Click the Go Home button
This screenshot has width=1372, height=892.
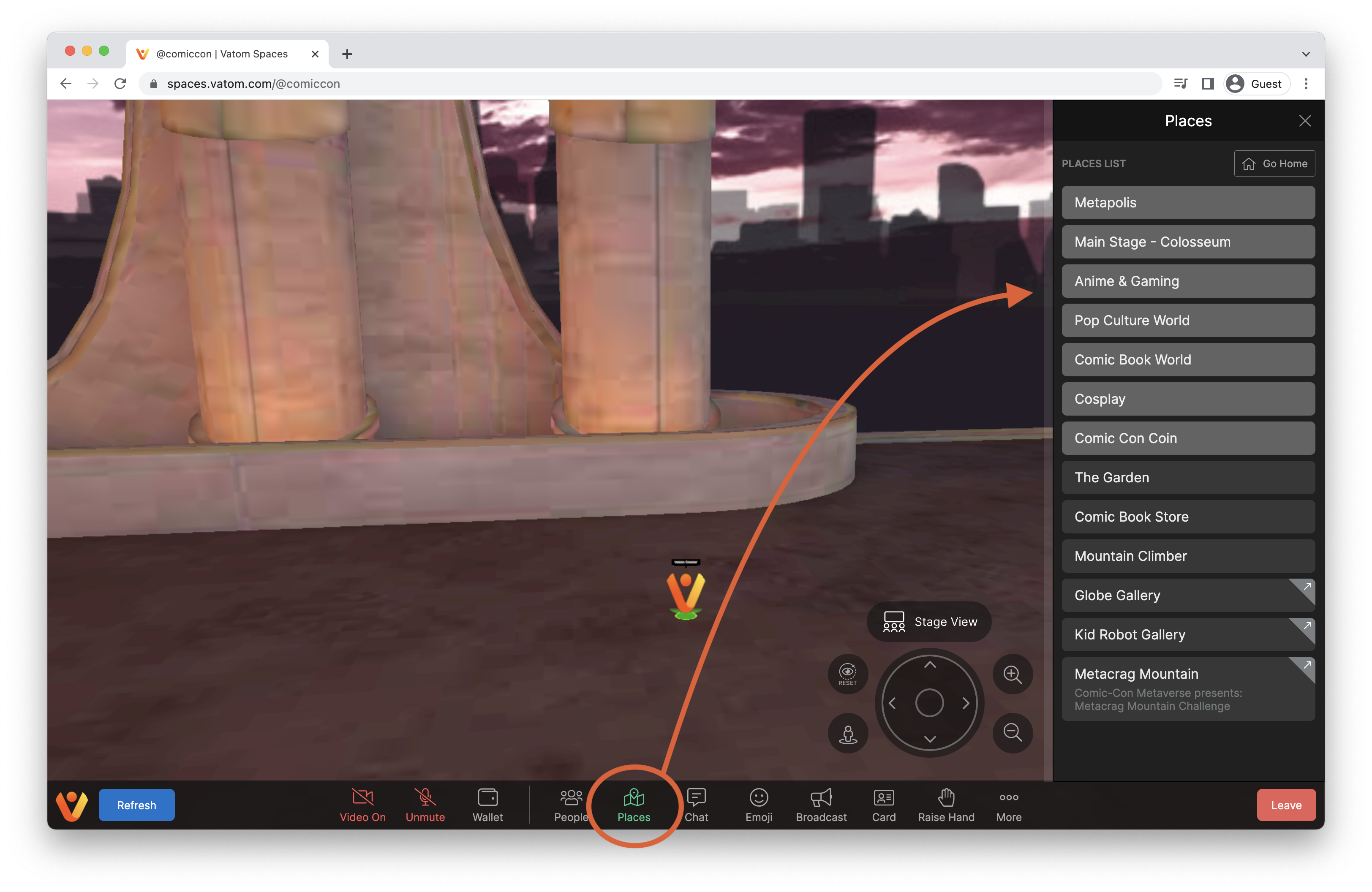coord(1274,163)
